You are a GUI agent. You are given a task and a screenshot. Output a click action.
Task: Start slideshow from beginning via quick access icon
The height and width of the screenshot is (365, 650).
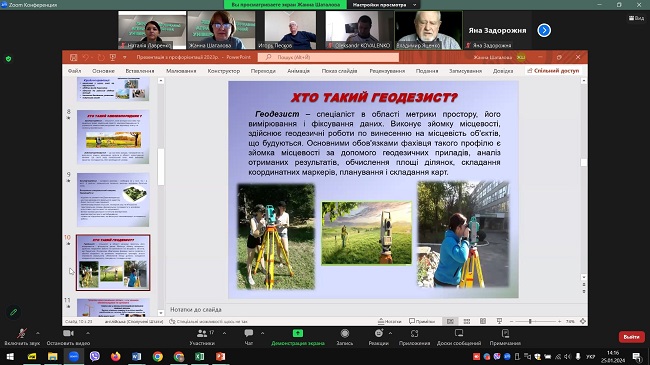tap(113, 57)
